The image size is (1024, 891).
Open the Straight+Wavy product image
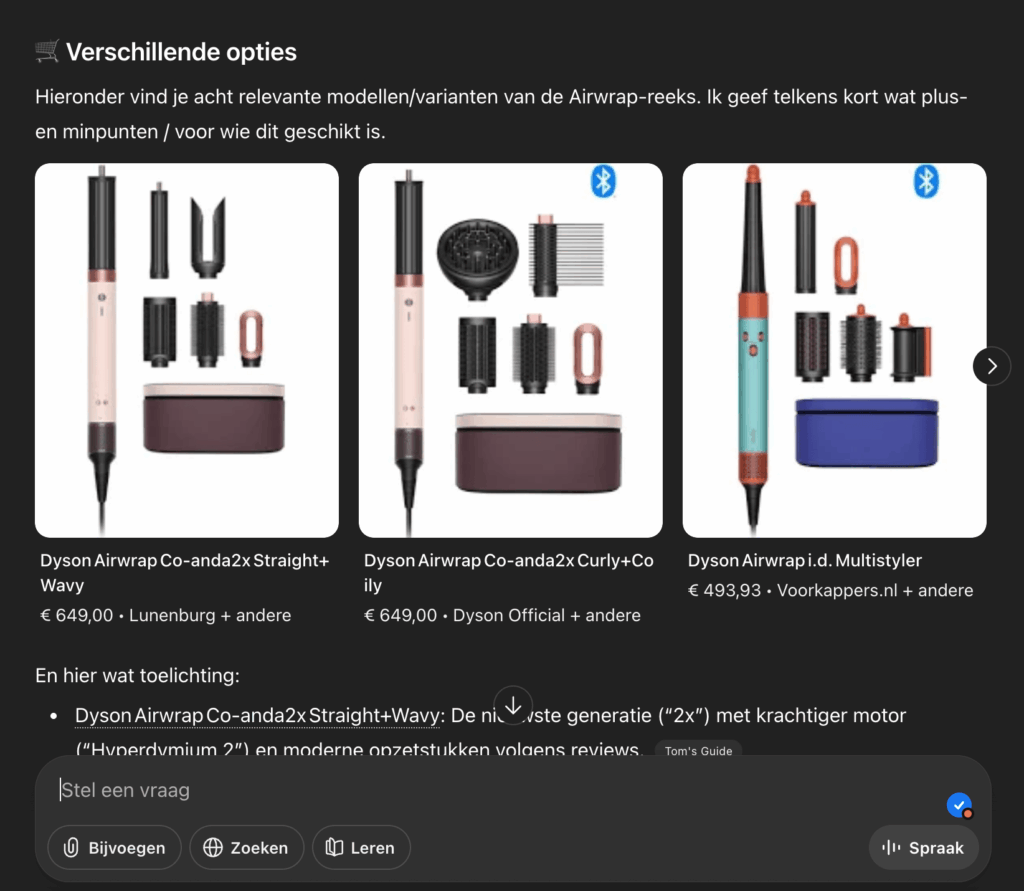coord(187,350)
